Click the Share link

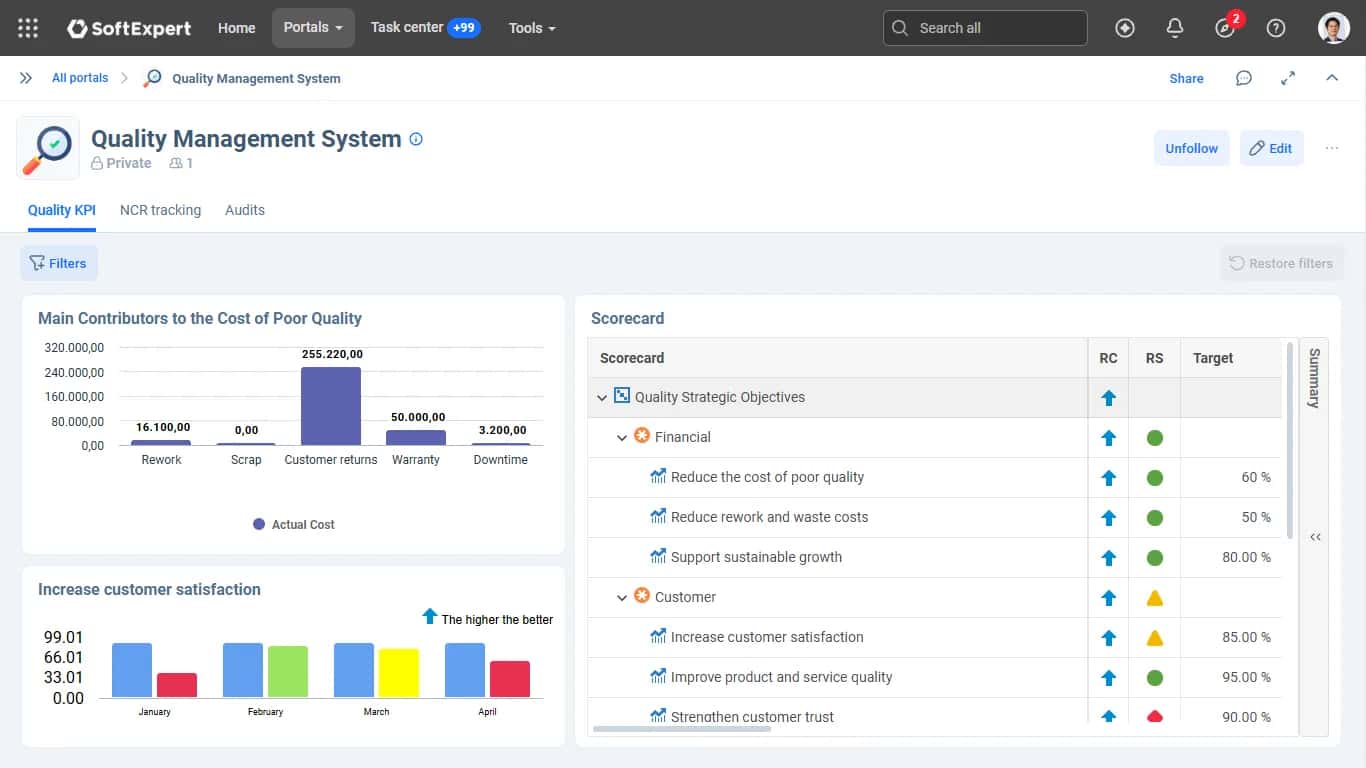click(1186, 78)
